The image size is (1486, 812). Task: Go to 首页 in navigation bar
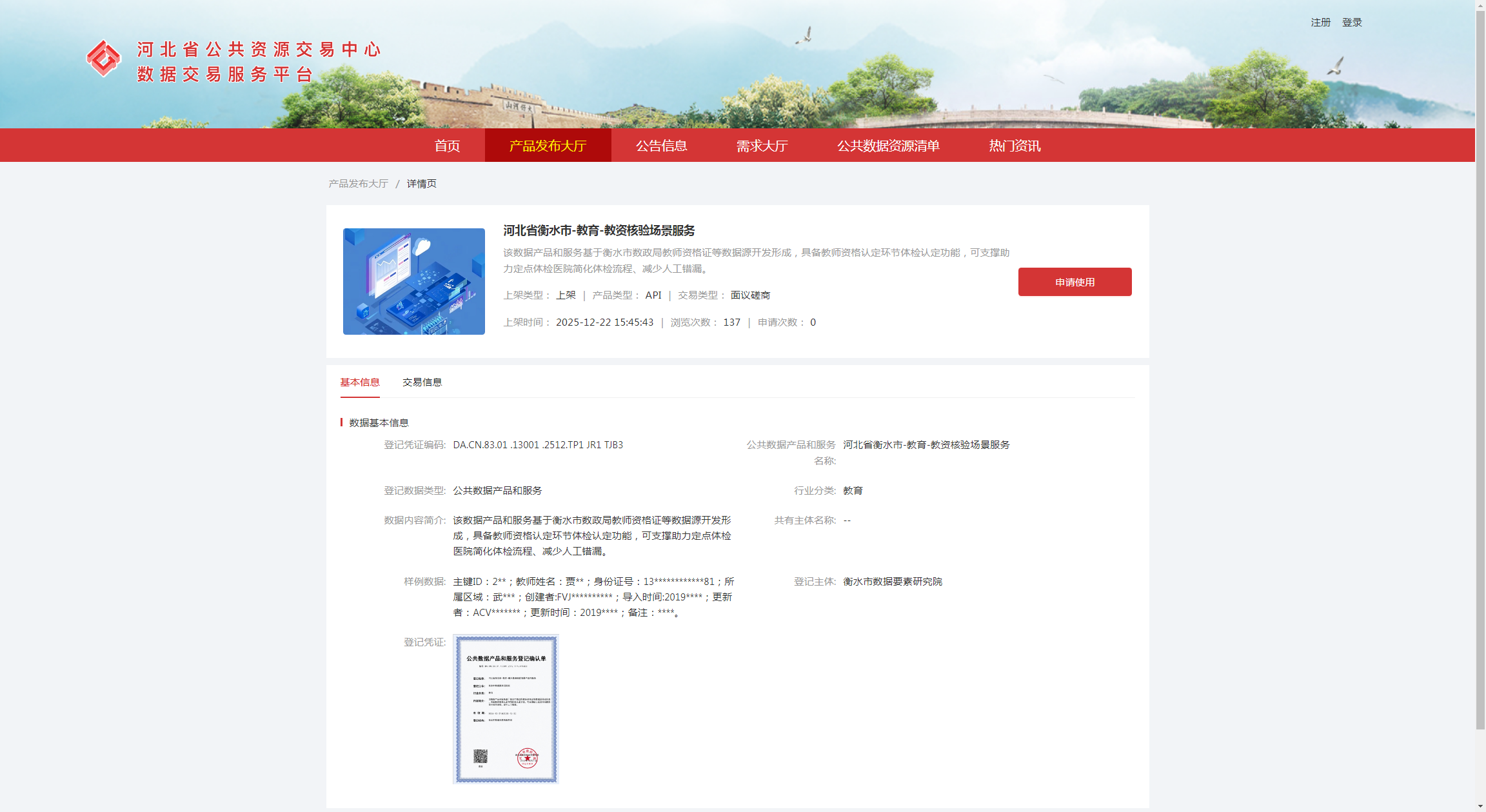coord(447,146)
